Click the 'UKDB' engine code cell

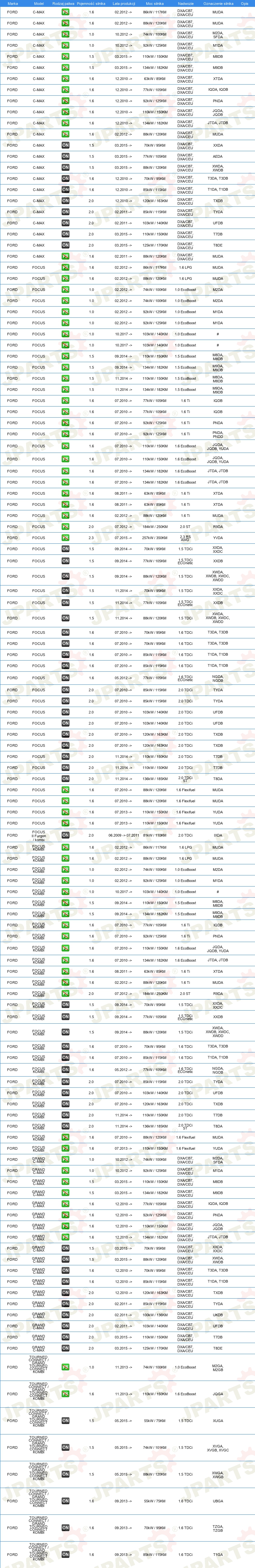218,1315
